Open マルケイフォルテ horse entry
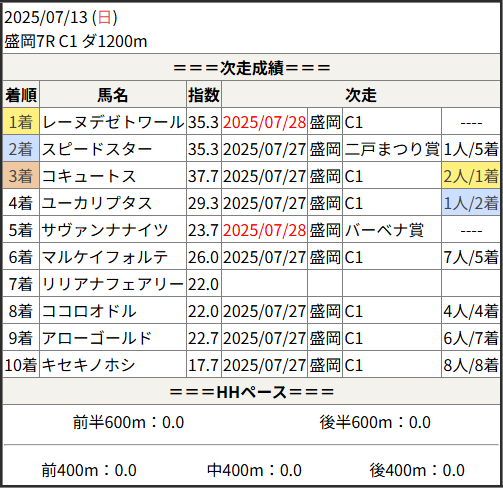This screenshot has width=503, height=488. pyautogui.click(x=105, y=257)
